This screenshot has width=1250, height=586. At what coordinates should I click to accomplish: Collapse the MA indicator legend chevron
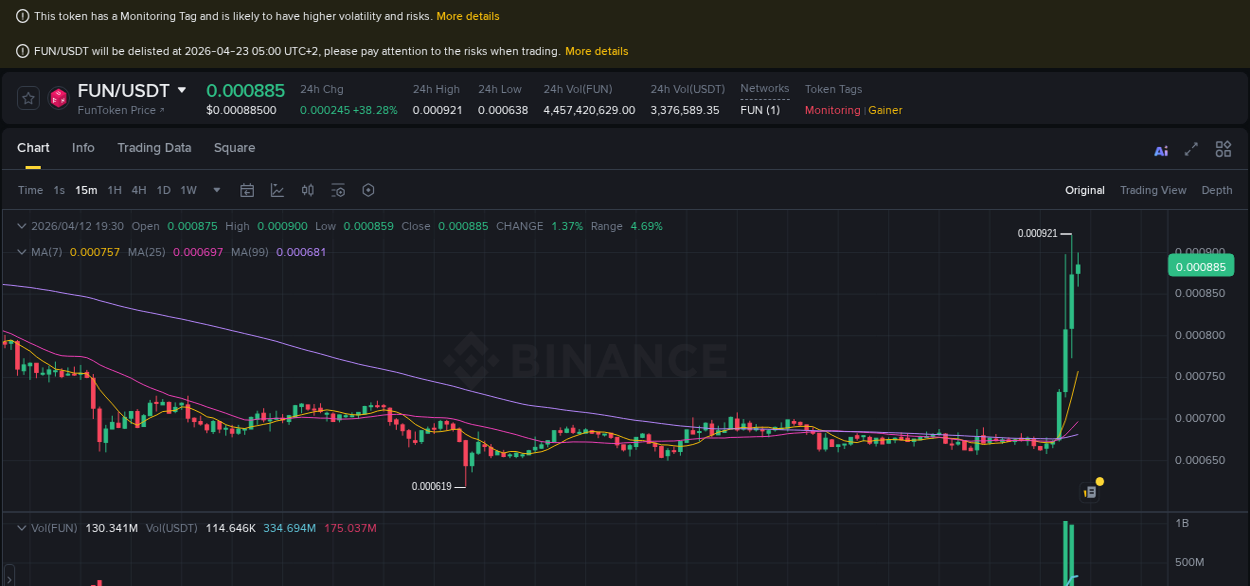[22, 251]
